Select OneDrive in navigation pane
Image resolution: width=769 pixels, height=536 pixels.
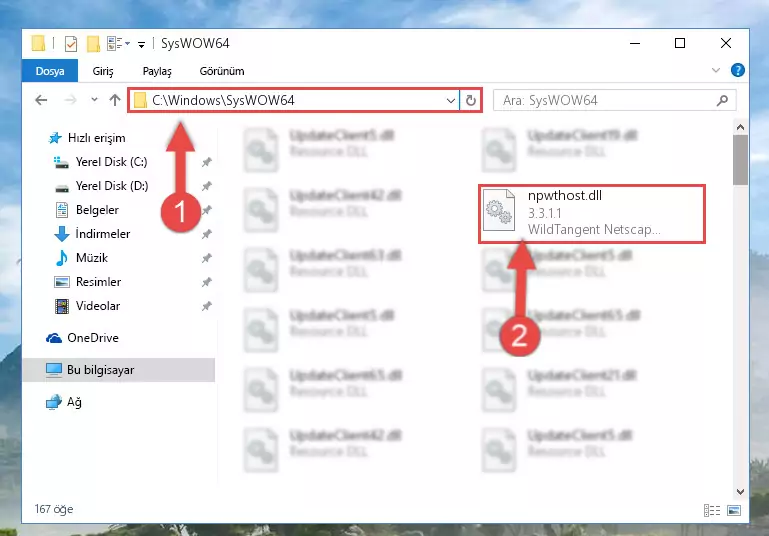point(82,338)
